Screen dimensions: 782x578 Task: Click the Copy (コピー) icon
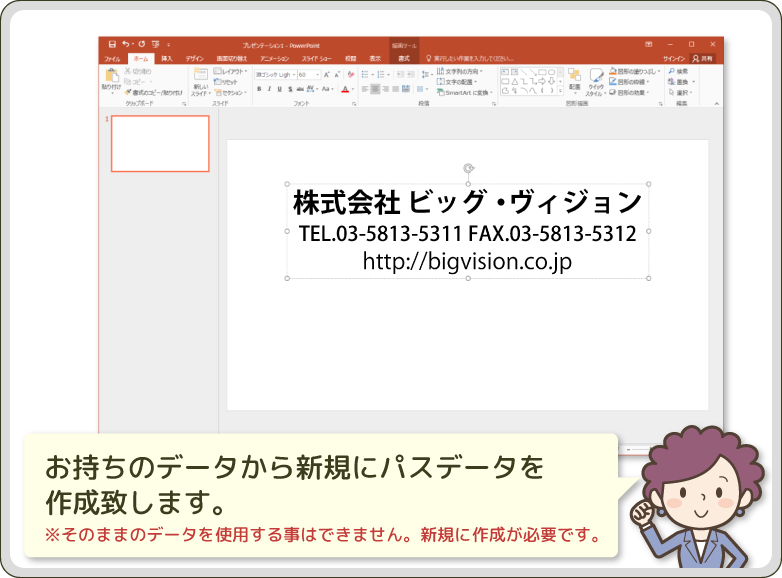coord(128,82)
